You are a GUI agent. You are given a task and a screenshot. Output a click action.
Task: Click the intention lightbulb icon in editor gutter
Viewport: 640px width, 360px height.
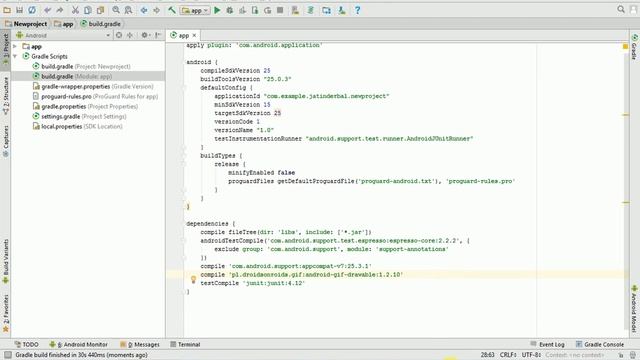tap(193, 280)
